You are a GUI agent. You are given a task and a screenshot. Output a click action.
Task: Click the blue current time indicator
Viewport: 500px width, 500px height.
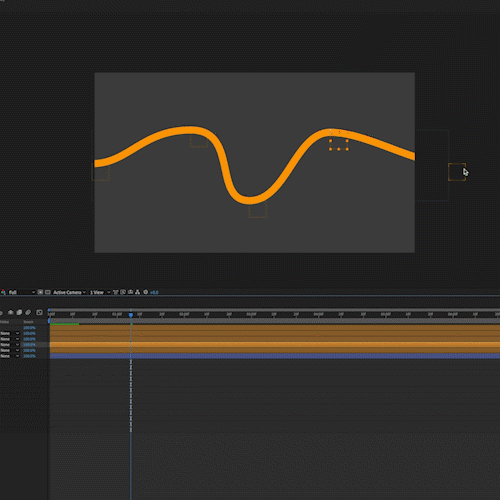click(131, 315)
